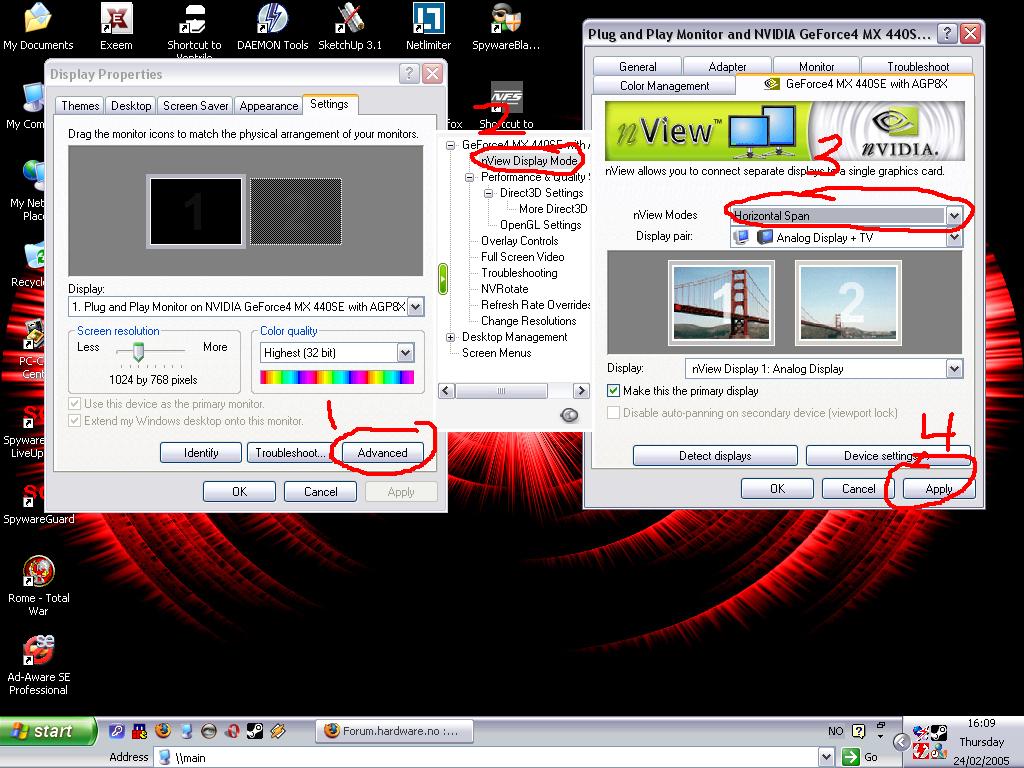Click the tree panel horizontal scrollbar left arrow
Viewport: 1024px width, 768px height.
pyautogui.click(x=447, y=391)
